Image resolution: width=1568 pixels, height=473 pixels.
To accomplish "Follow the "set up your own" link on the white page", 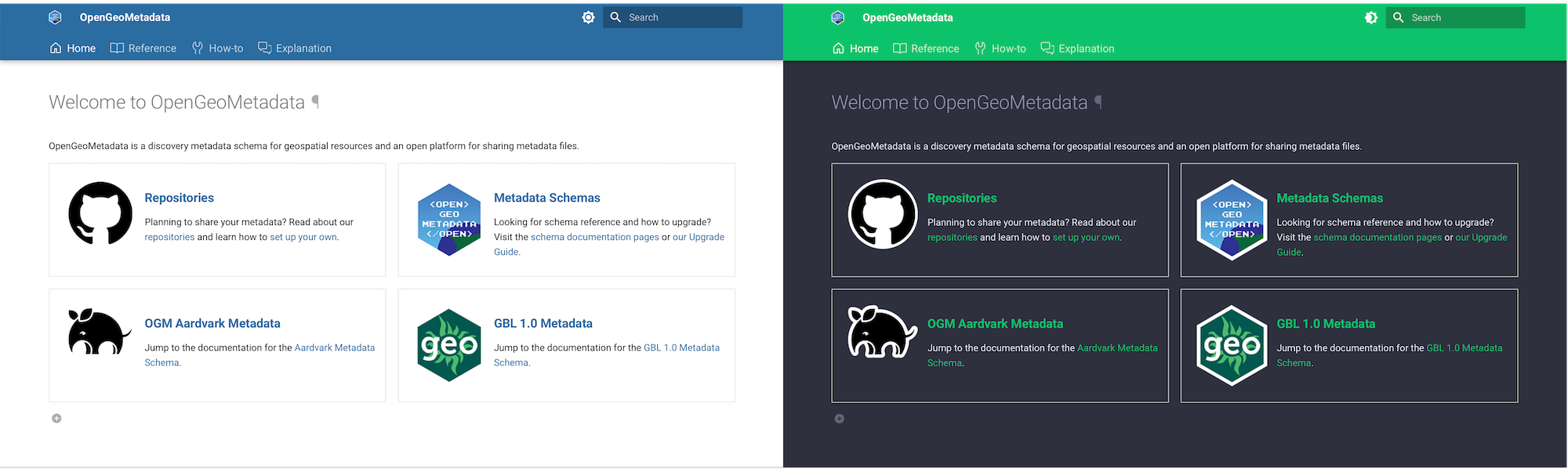I will [303, 237].
